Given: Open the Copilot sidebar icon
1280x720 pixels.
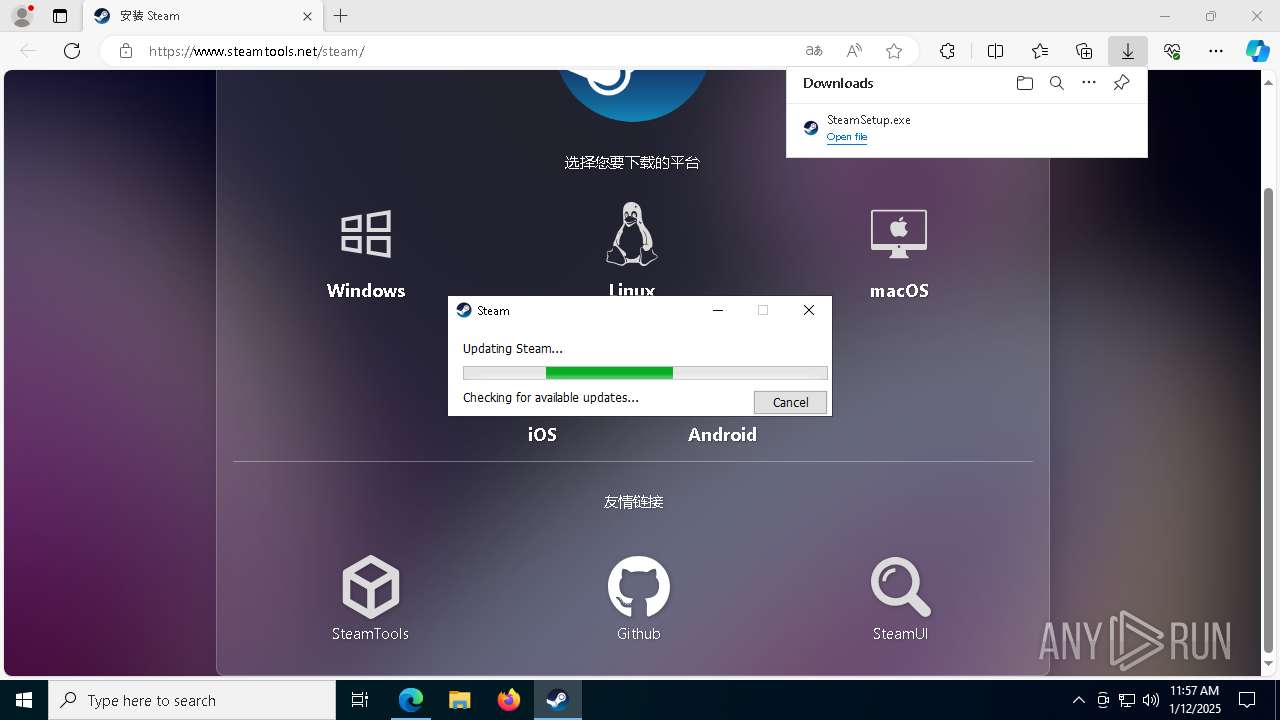Looking at the screenshot, I should 1257,51.
